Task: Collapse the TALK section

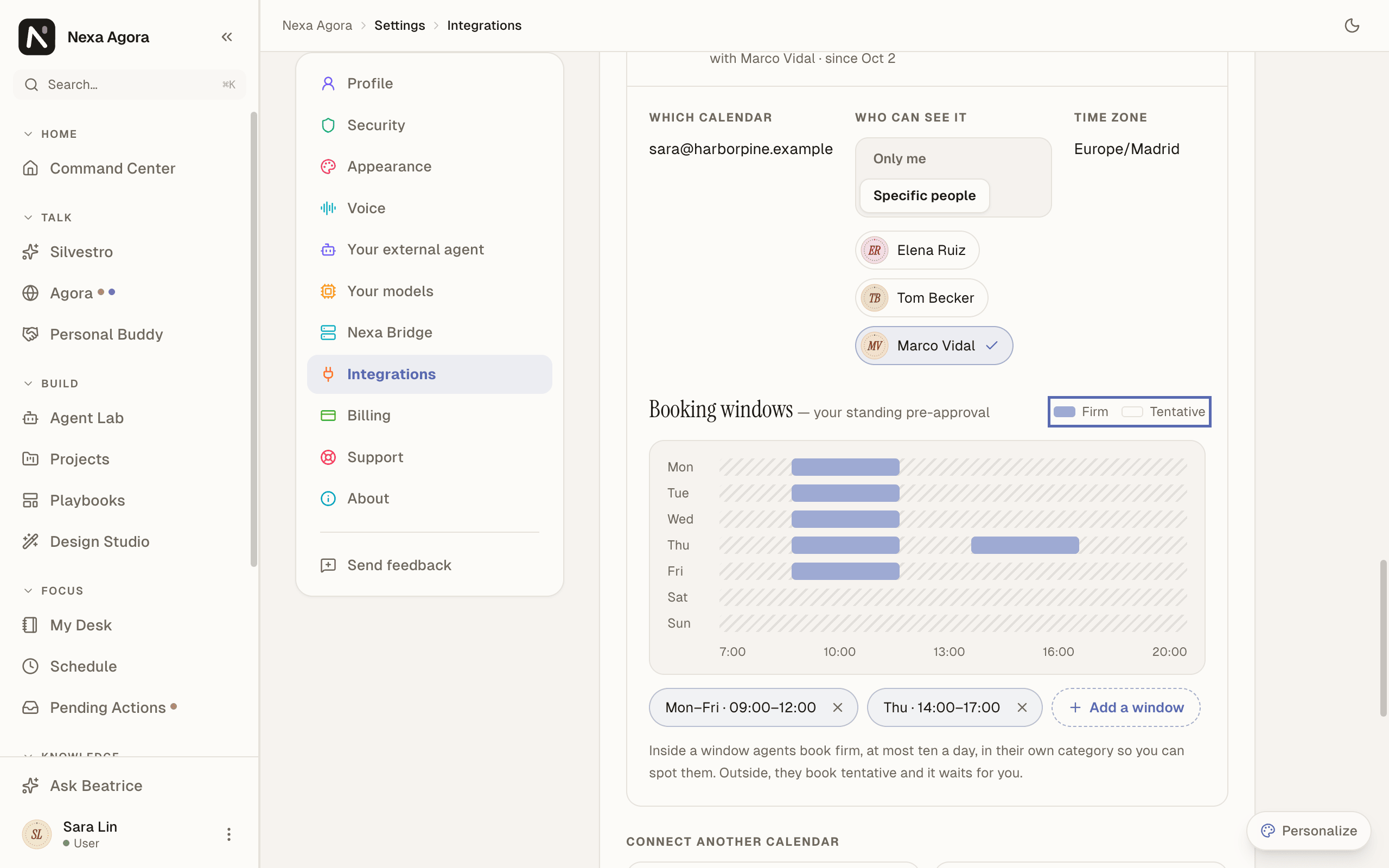Action: coord(28,218)
